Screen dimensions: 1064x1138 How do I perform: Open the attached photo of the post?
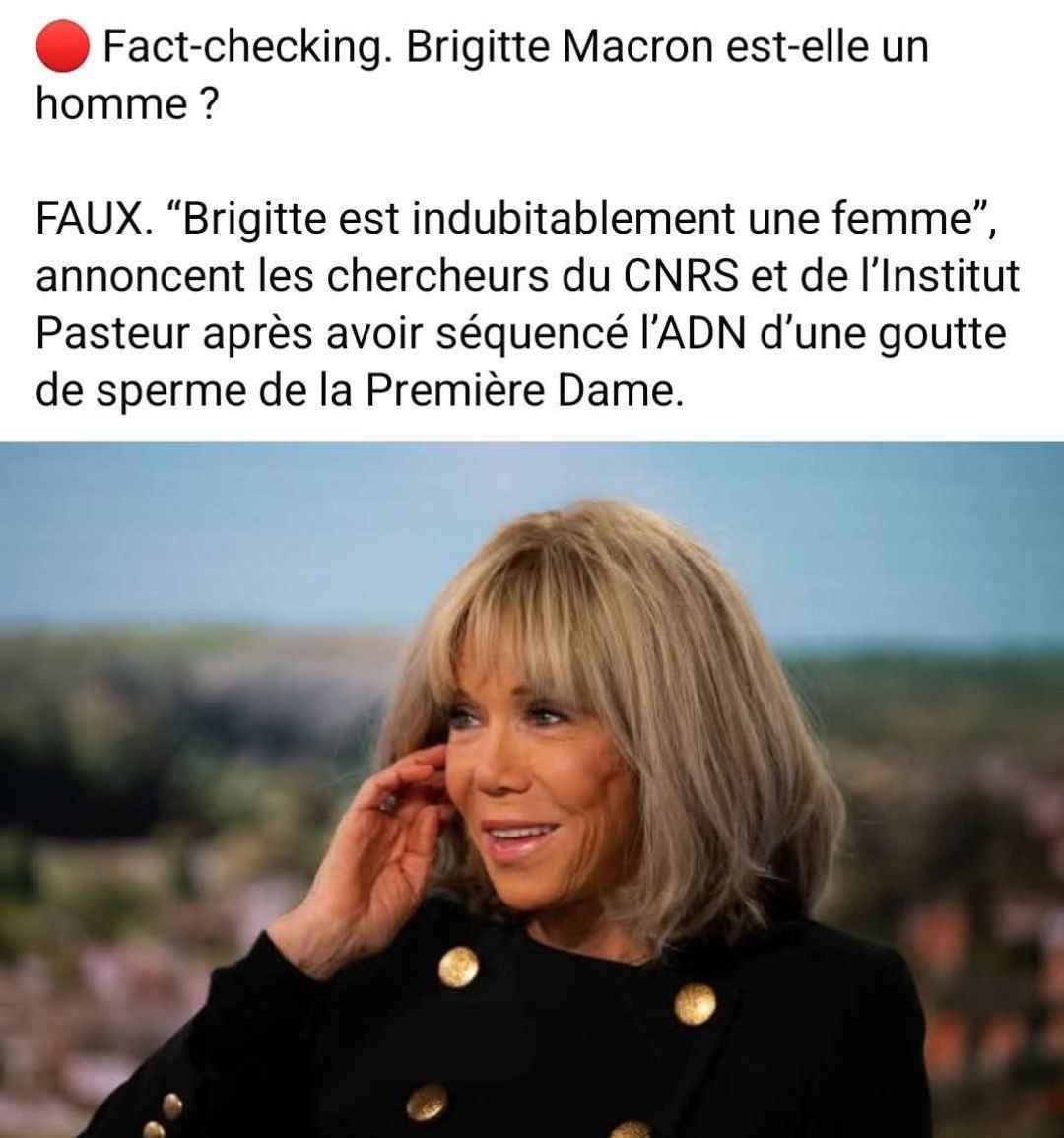(532, 789)
